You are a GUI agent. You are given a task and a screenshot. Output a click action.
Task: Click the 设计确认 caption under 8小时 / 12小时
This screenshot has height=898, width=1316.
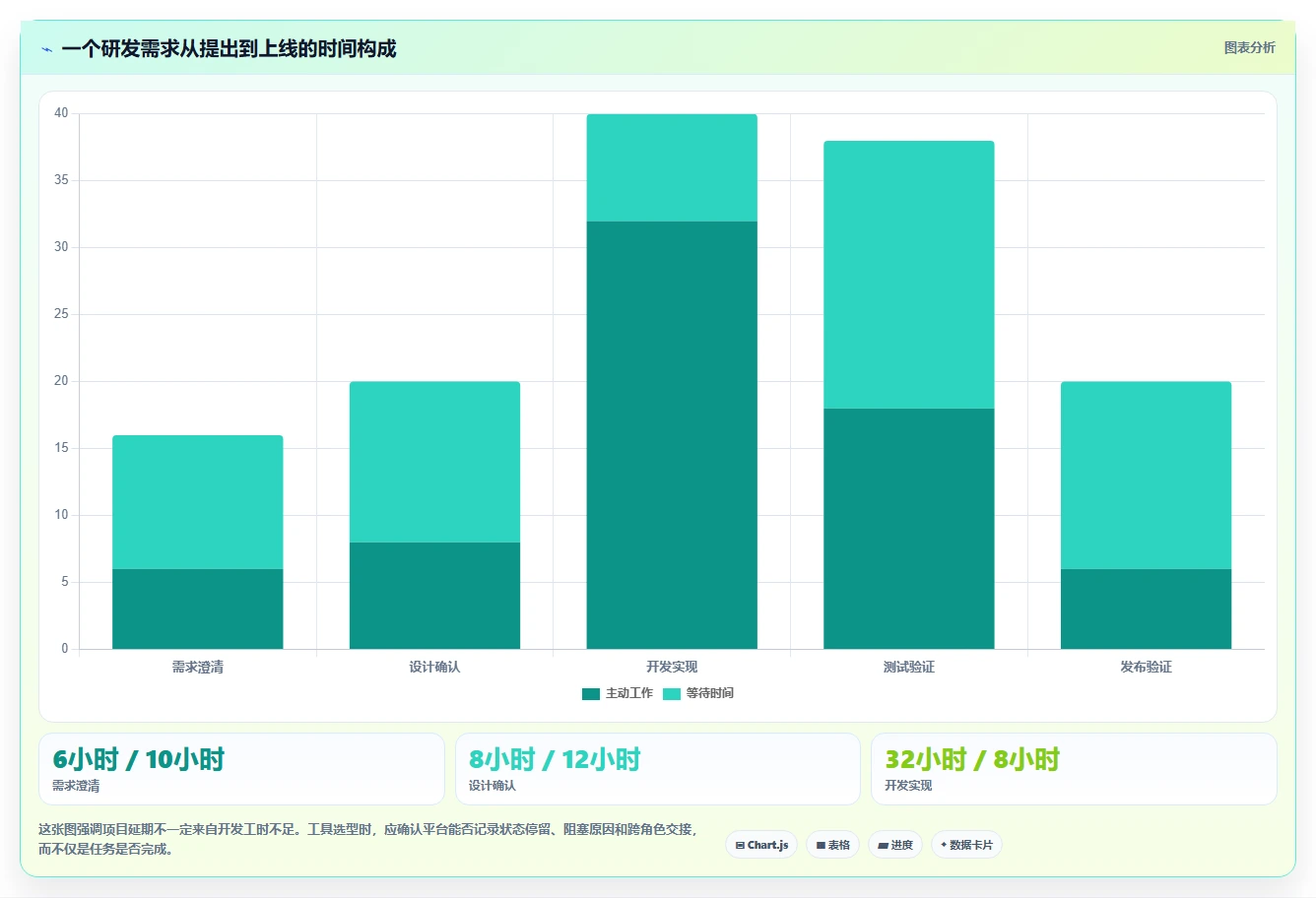click(493, 786)
